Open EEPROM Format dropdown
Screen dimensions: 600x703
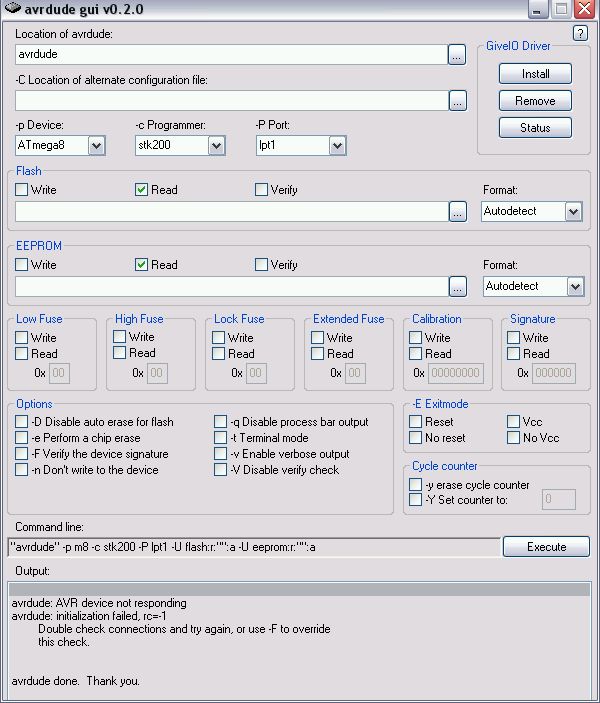pyautogui.click(x=575, y=286)
